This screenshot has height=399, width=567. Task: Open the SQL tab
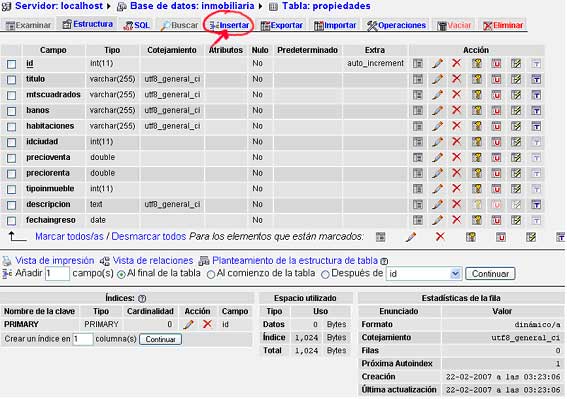(136, 25)
